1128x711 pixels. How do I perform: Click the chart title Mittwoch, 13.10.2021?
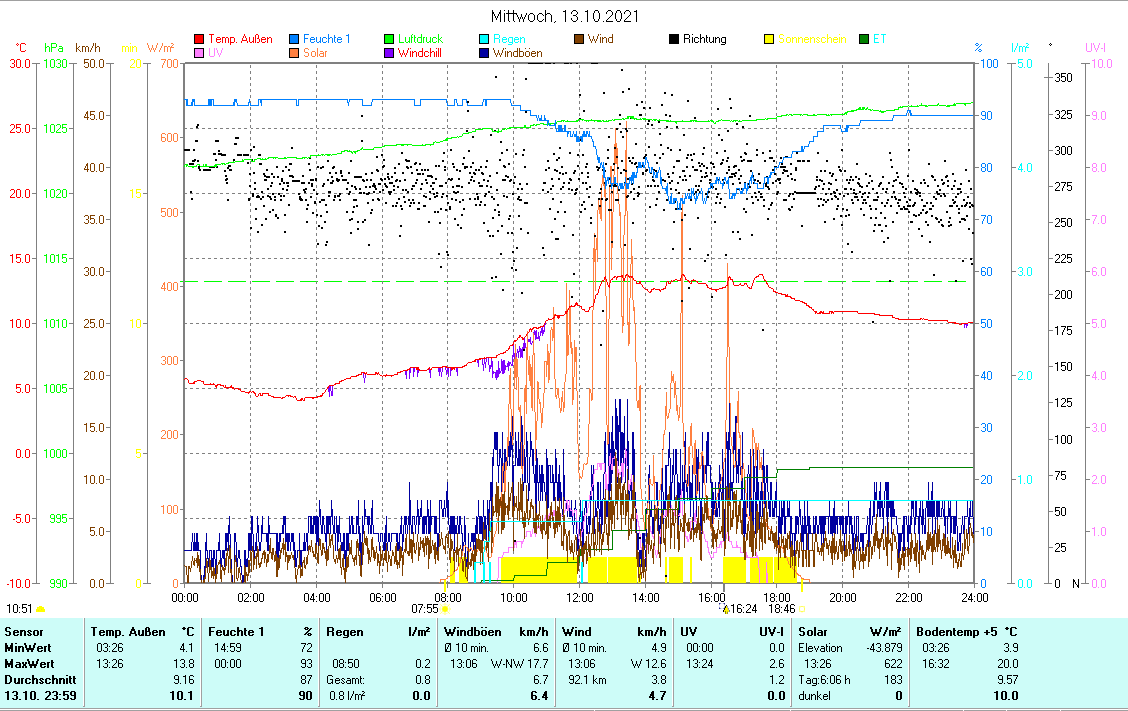tap(565, 17)
